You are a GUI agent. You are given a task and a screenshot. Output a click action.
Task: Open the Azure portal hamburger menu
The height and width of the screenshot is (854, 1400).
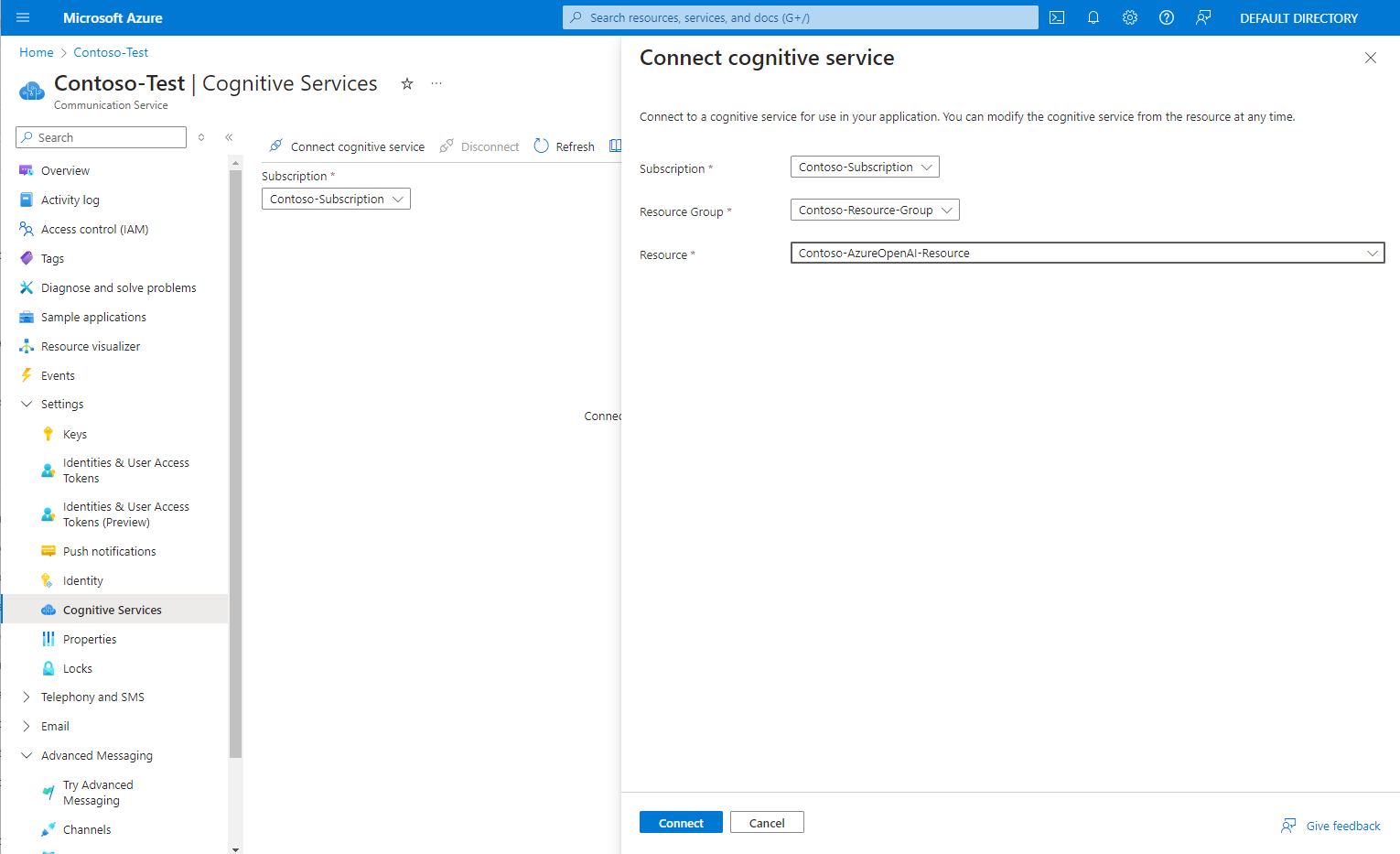tap(23, 17)
